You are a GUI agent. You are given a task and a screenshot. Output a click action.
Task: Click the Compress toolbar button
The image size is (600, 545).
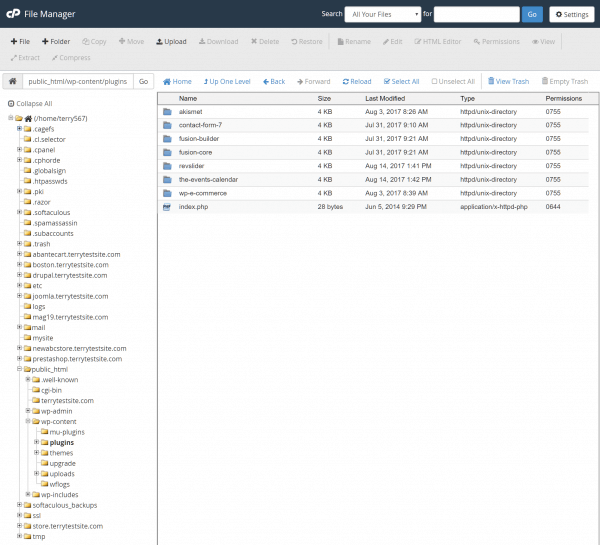click(71, 58)
